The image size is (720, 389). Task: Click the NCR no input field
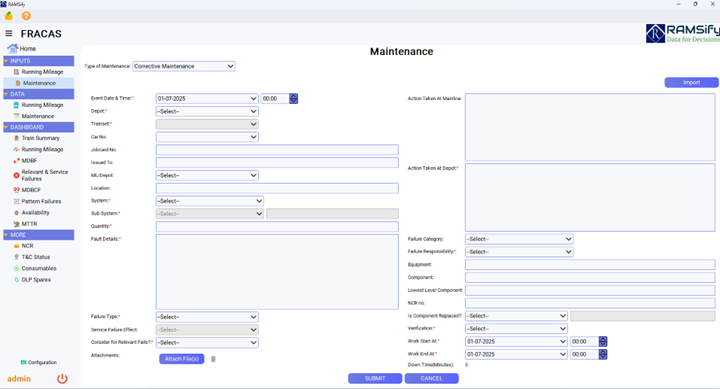point(590,303)
